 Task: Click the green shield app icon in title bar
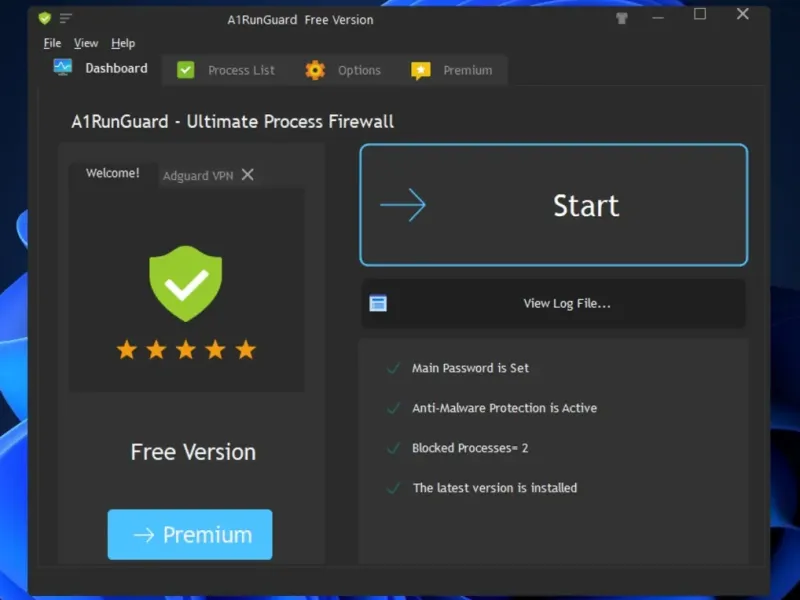[x=45, y=18]
